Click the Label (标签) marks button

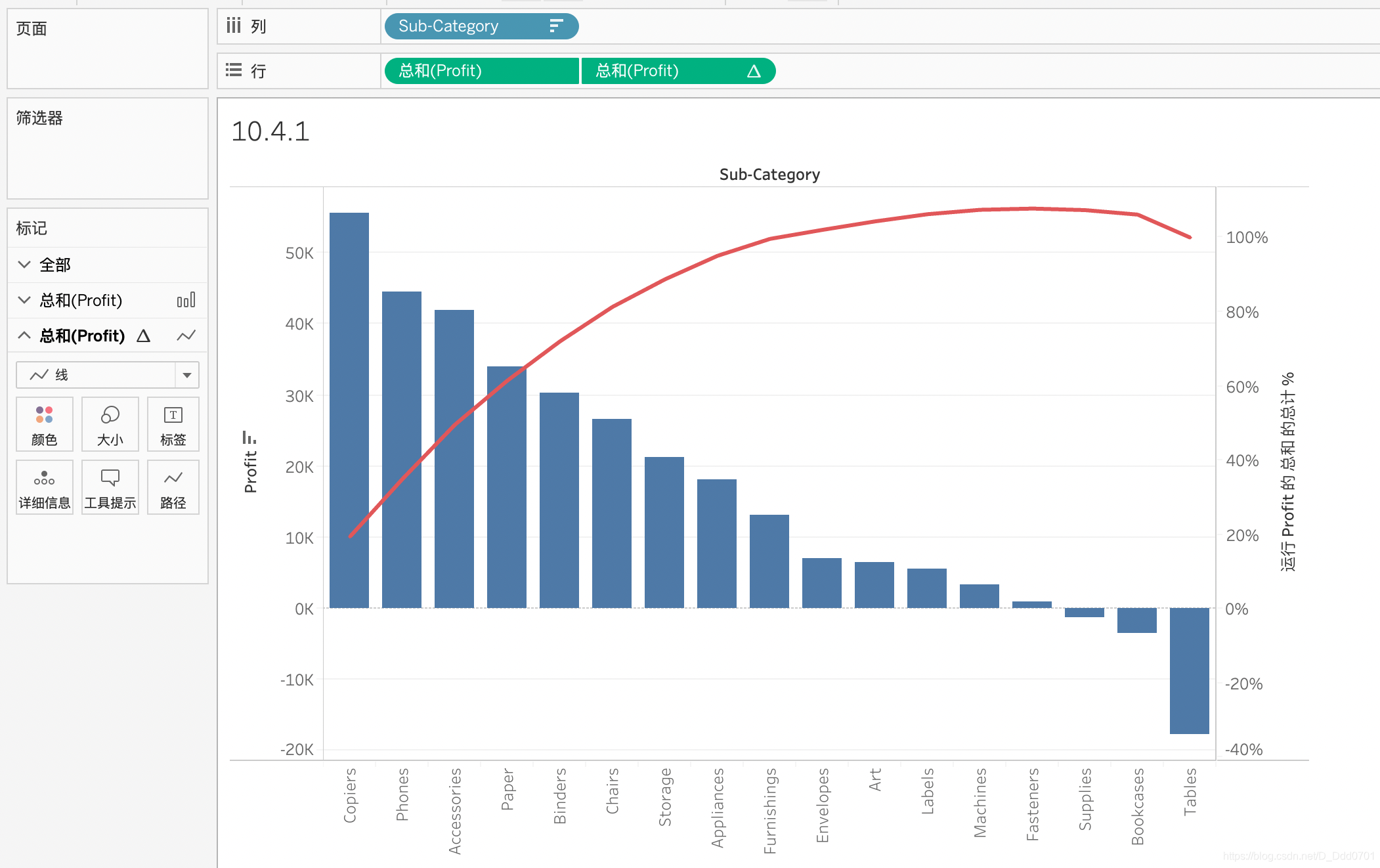(x=173, y=424)
